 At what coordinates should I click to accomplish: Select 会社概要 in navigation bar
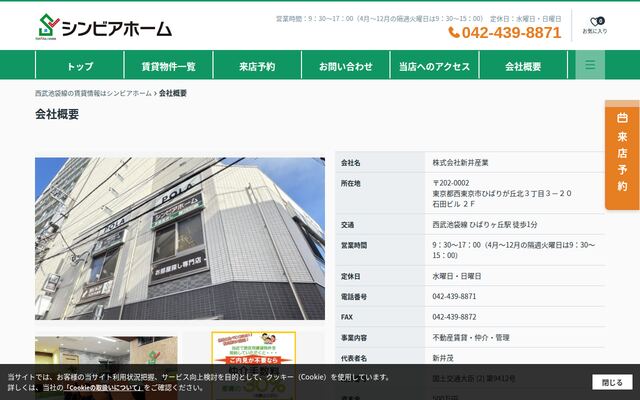[523, 66]
